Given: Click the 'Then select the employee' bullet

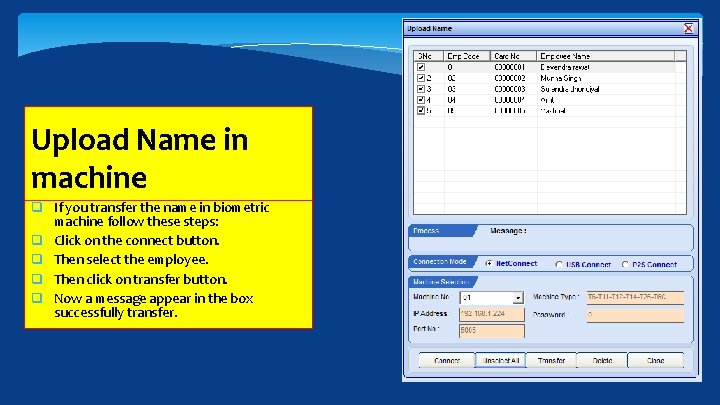Looking at the screenshot, I should 131,259.
